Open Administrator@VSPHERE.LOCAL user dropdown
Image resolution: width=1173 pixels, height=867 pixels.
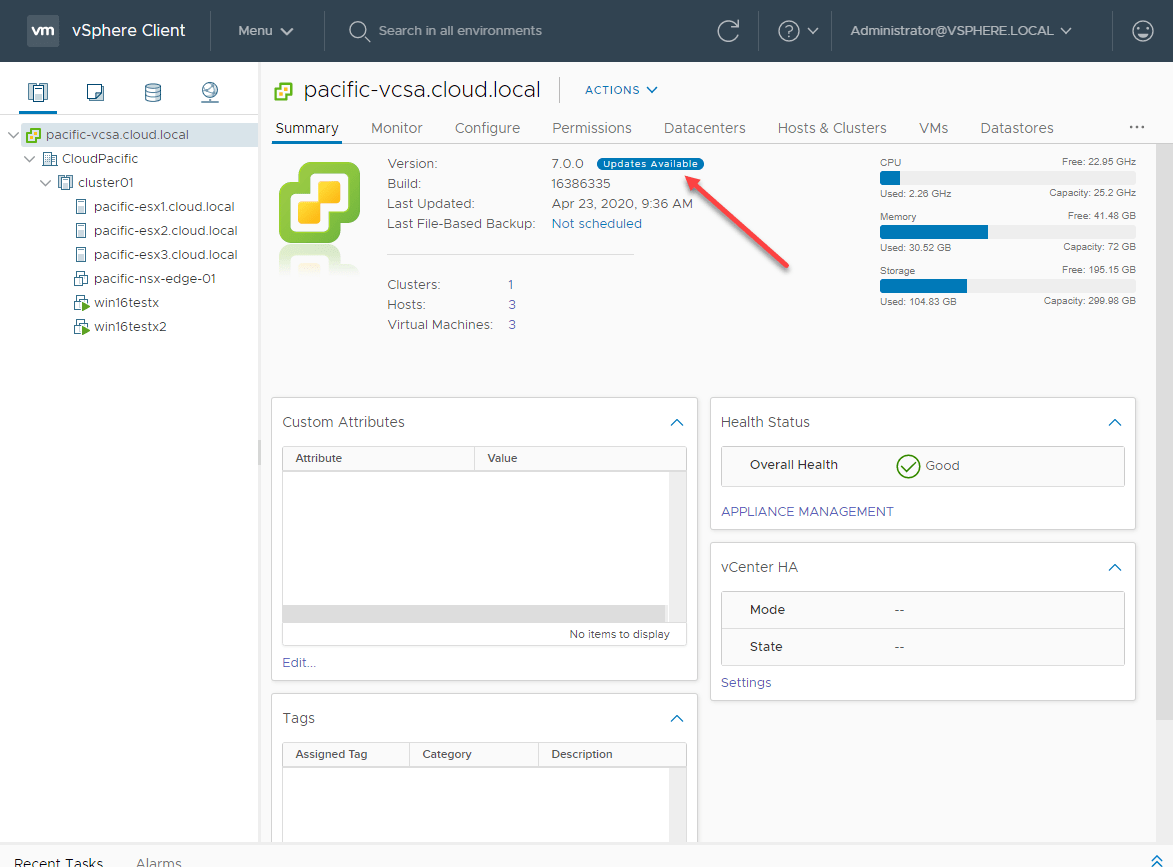pyautogui.click(x=961, y=31)
